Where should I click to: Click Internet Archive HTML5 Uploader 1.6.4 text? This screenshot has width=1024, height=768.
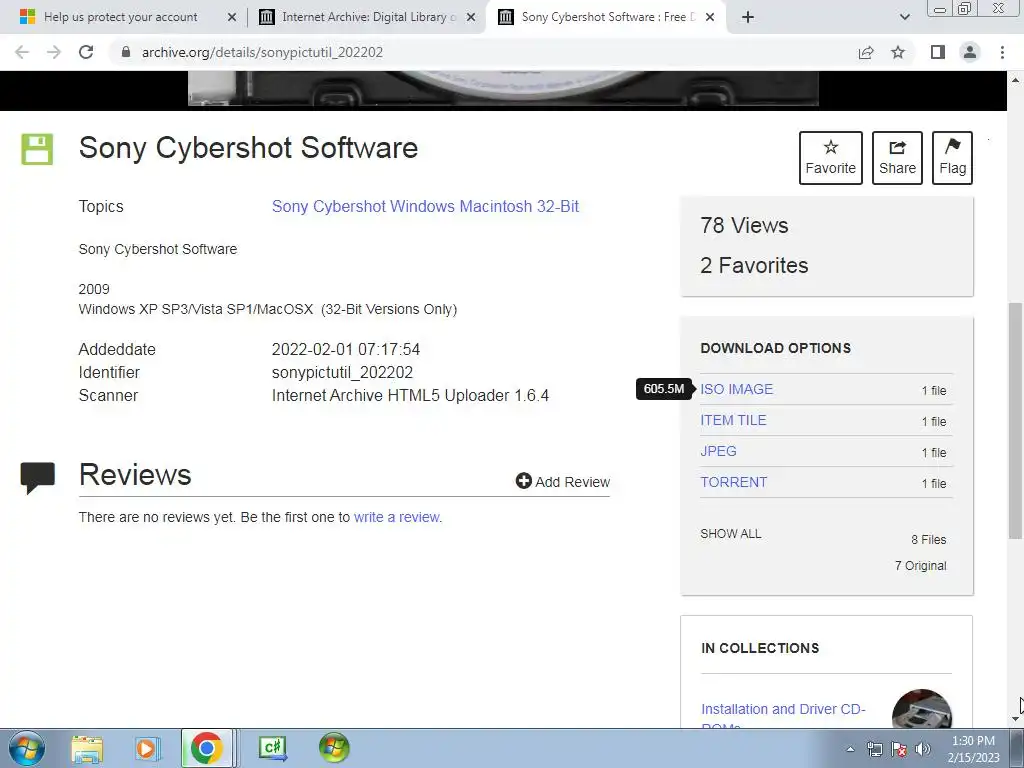coord(410,396)
